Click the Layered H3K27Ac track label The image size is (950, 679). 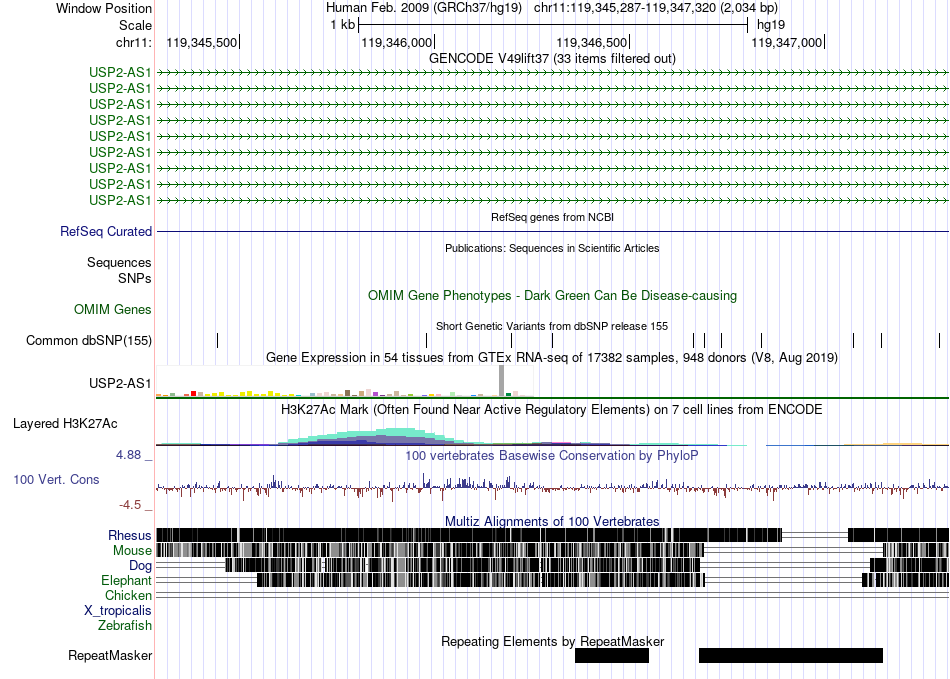click(x=65, y=423)
